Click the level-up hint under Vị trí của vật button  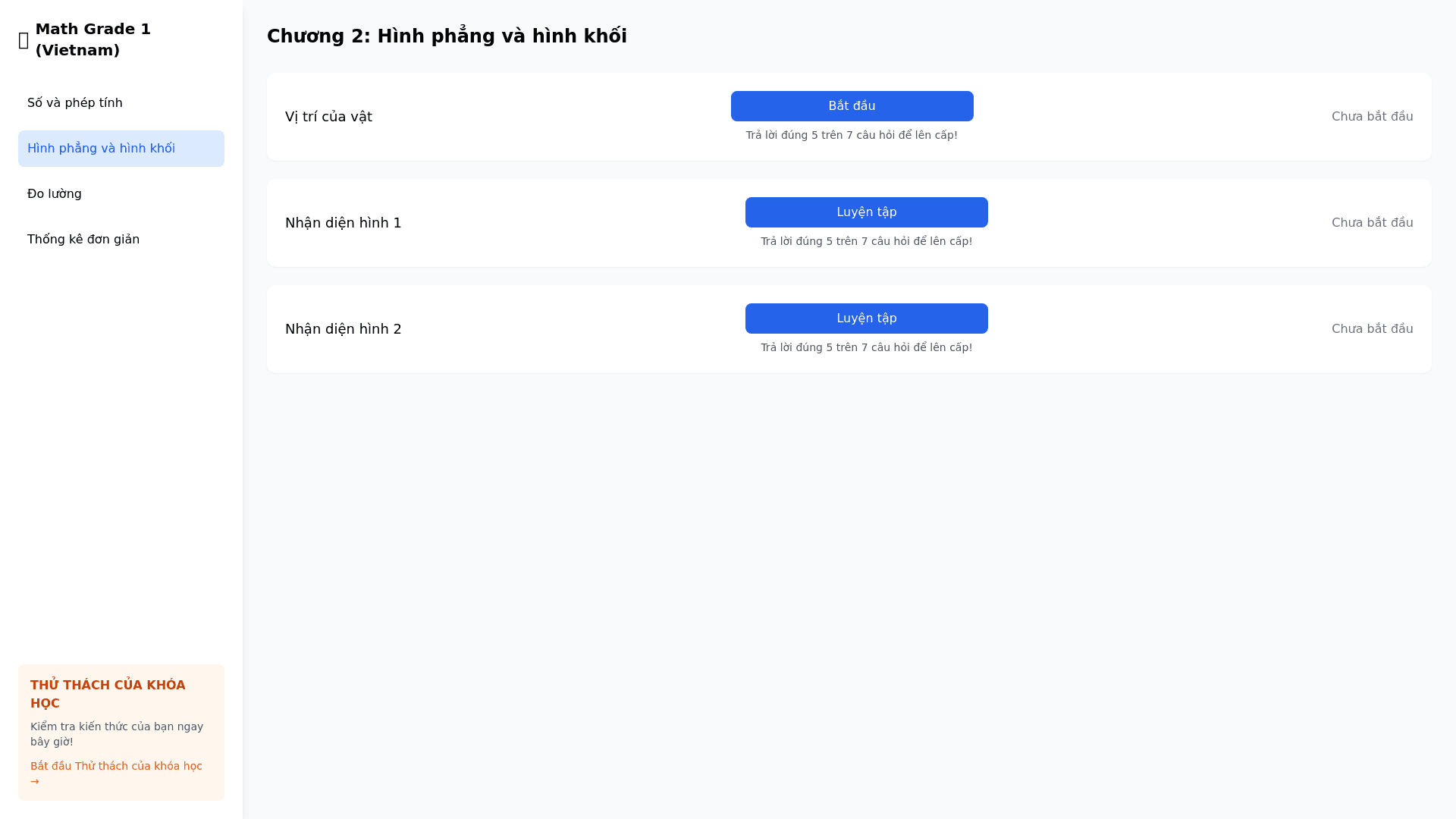pos(851,135)
